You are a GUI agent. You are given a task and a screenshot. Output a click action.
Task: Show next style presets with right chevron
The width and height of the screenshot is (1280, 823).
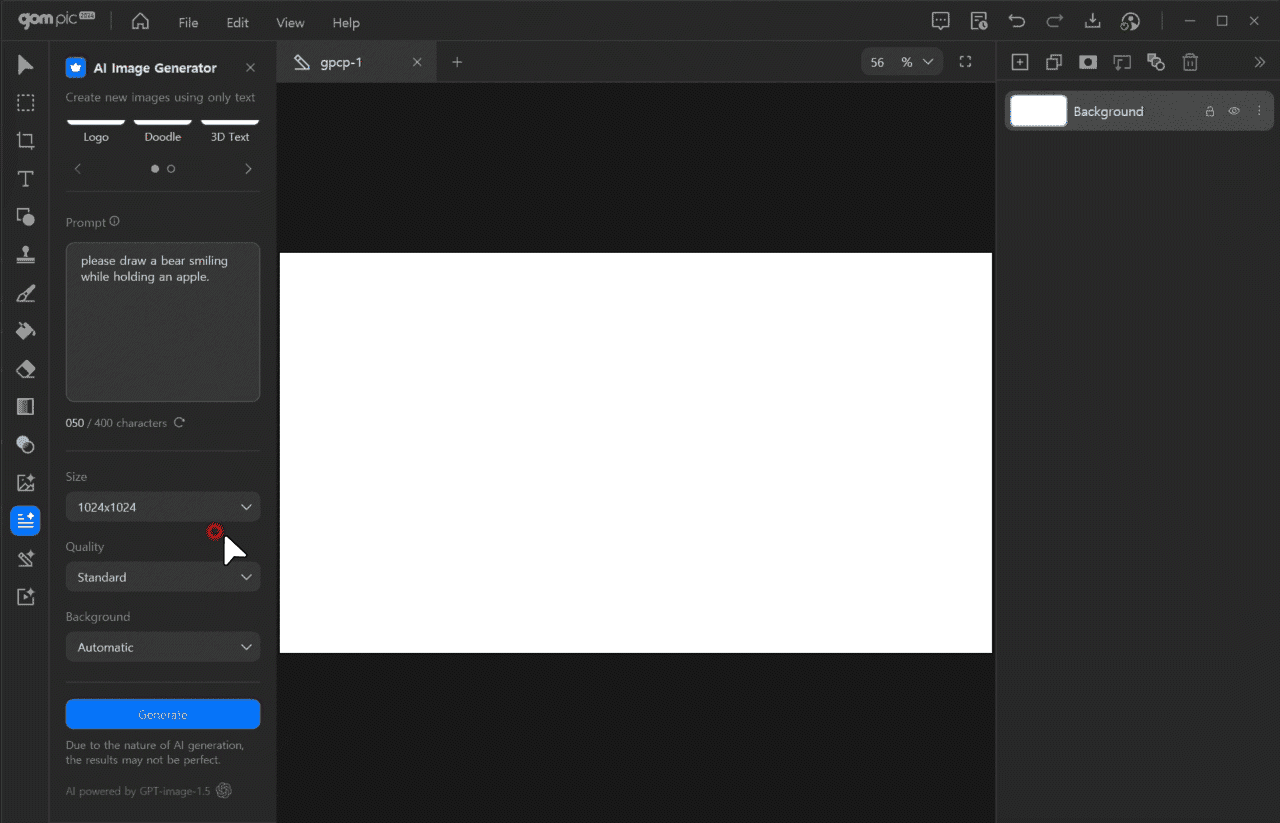click(x=248, y=169)
